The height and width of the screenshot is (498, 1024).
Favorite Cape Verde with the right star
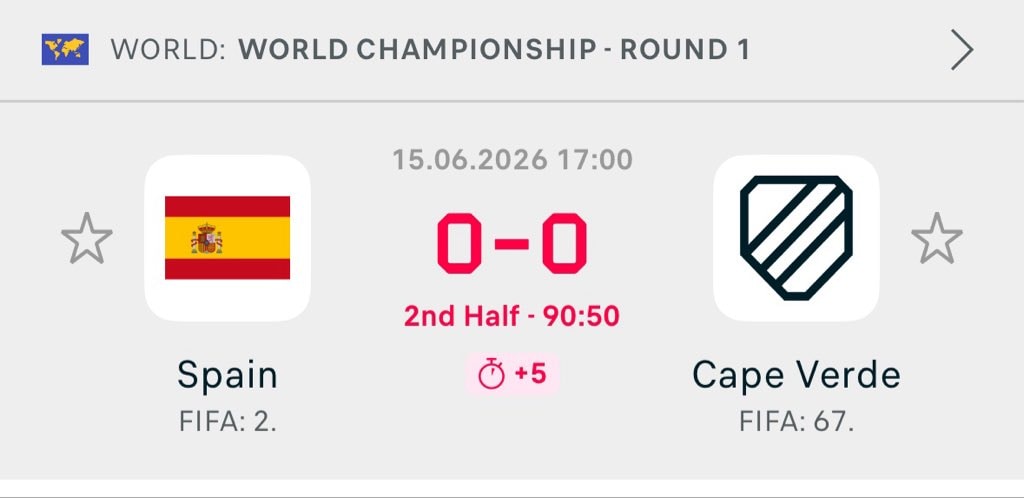tap(937, 238)
